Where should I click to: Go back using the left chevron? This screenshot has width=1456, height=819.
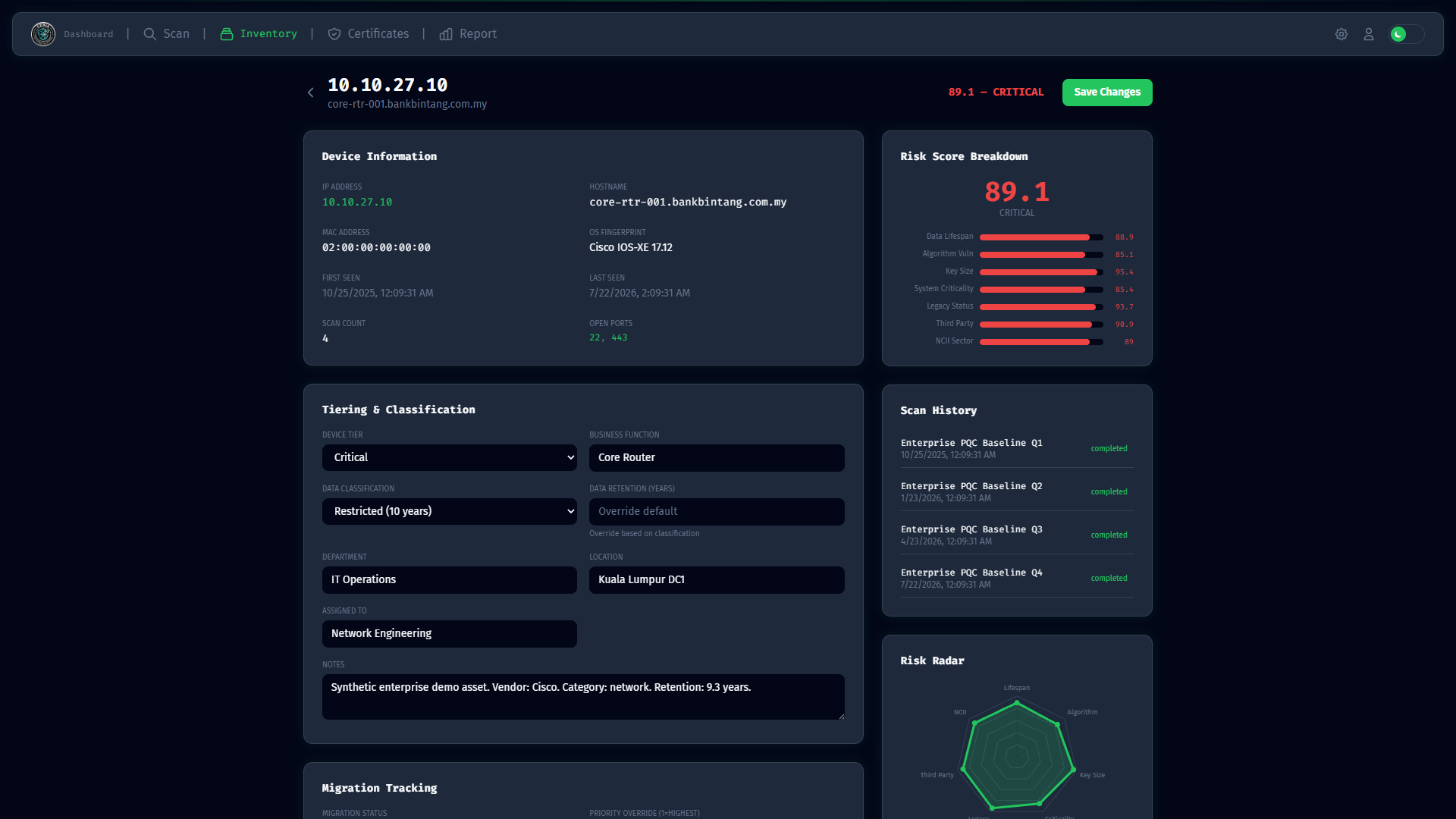(310, 93)
